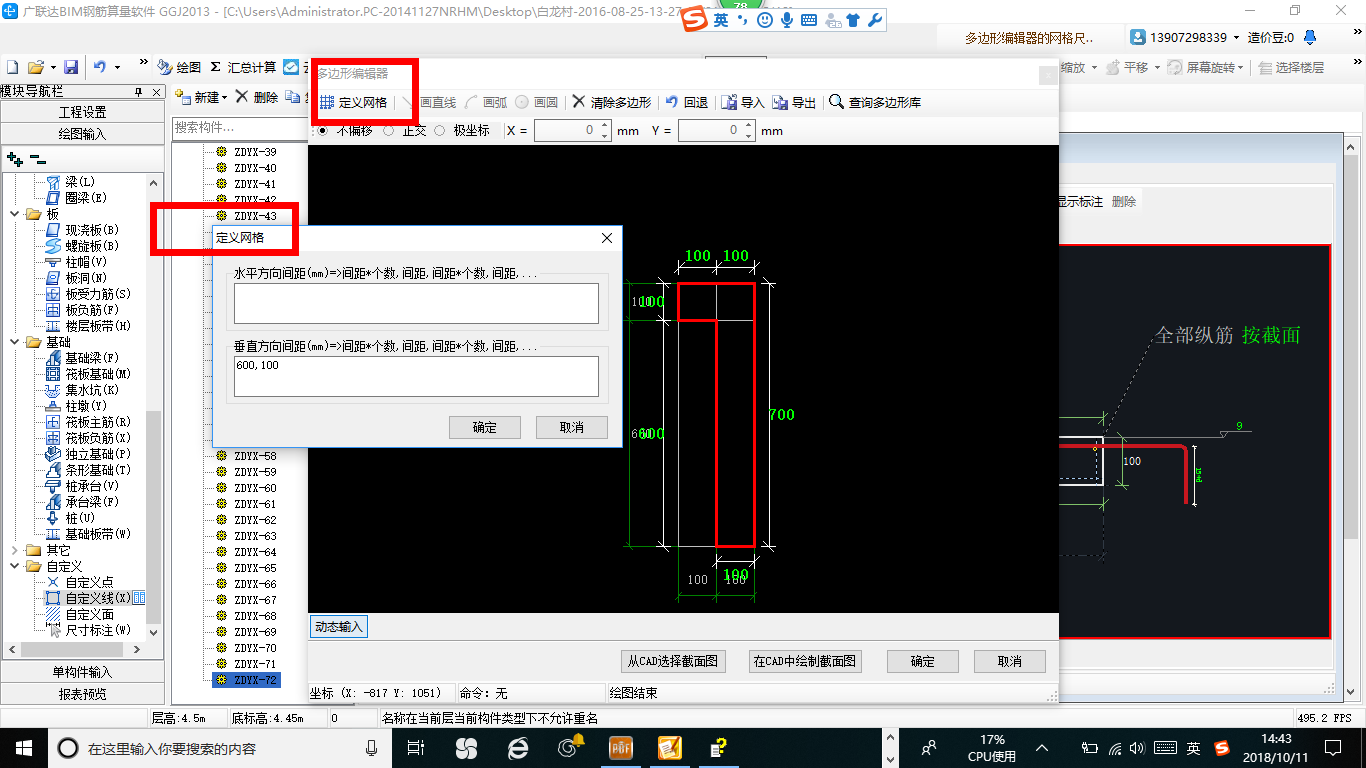Select 板洞(N) in the tree
This screenshot has width=1366, height=768.
[x=76, y=278]
